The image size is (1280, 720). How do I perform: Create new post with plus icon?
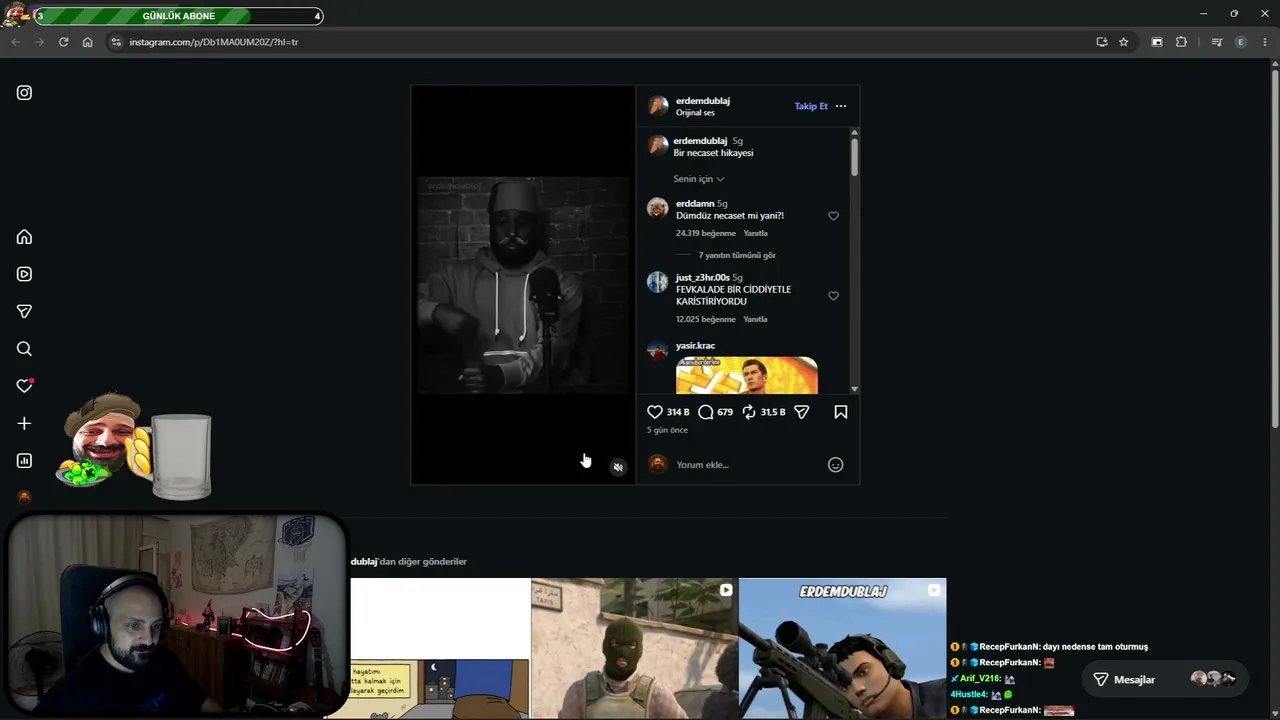click(x=24, y=423)
